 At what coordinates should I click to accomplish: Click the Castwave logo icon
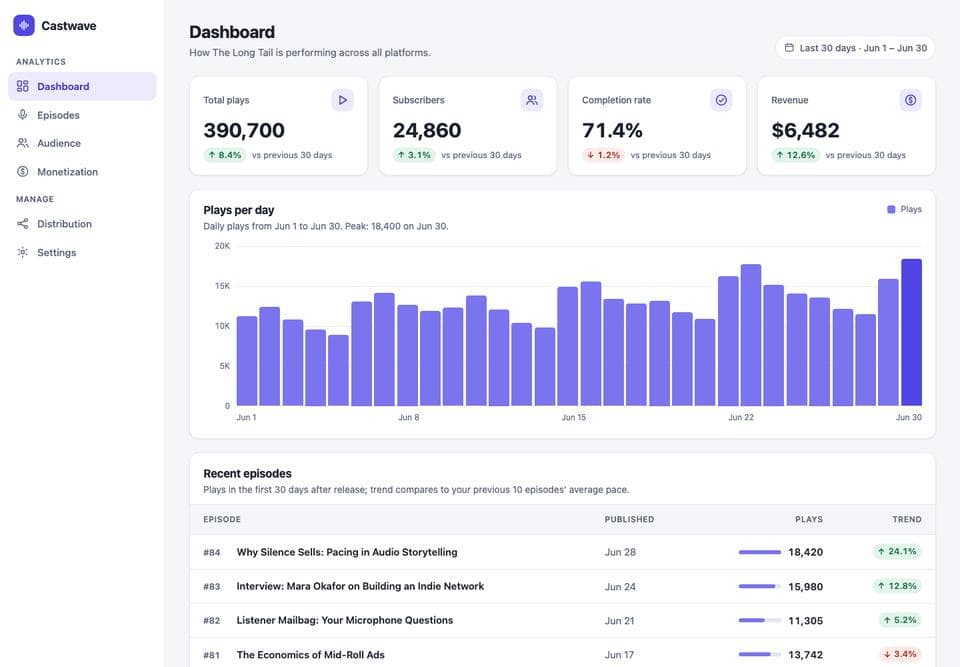(24, 25)
